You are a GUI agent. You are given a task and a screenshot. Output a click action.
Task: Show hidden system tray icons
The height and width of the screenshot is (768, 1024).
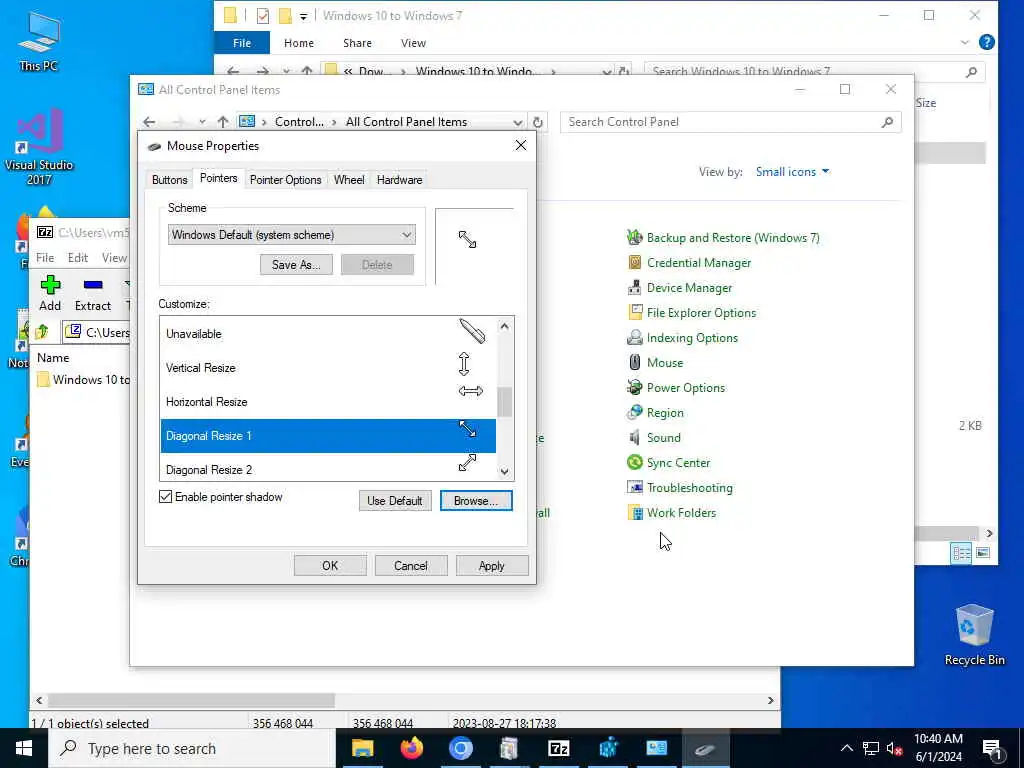[x=846, y=748]
